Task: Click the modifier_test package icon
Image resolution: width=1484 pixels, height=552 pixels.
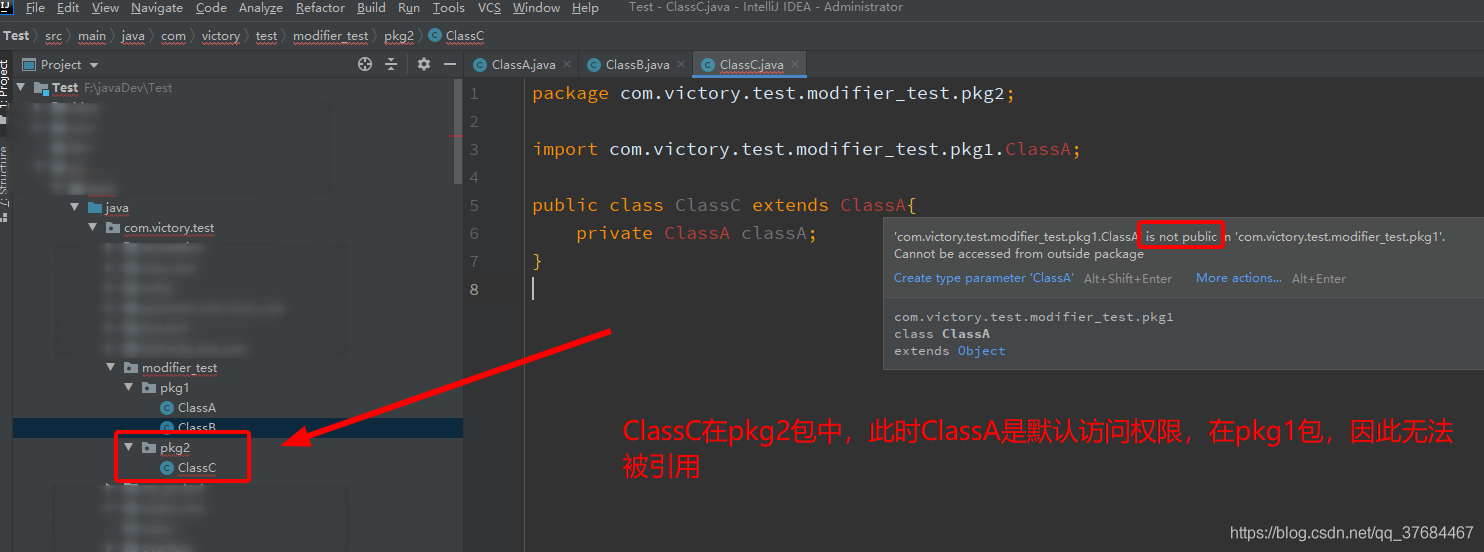Action: [131, 368]
